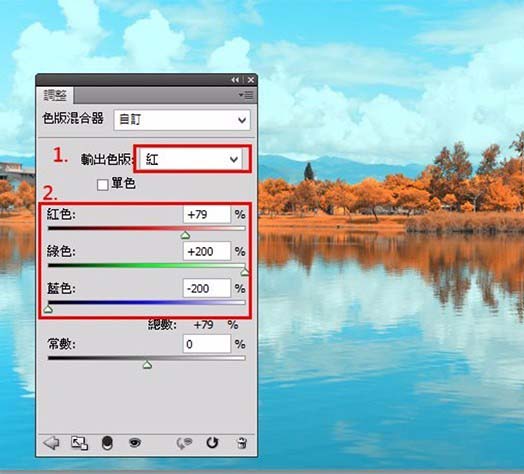Click the view previous state icon
The image size is (524, 474).
click(x=184, y=443)
